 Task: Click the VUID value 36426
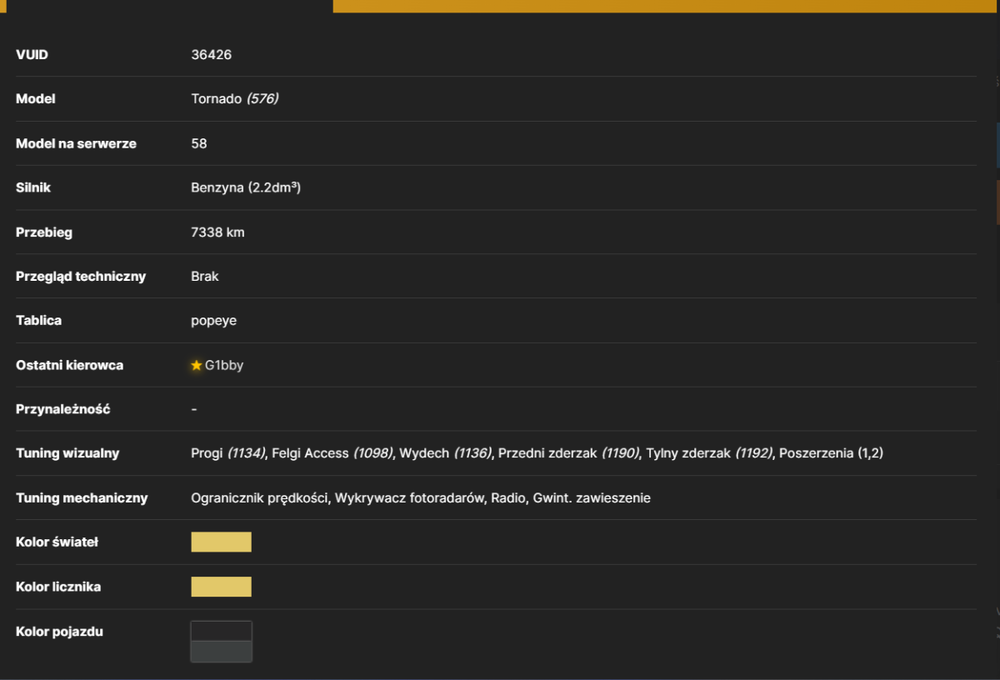[x=211, y=55]
